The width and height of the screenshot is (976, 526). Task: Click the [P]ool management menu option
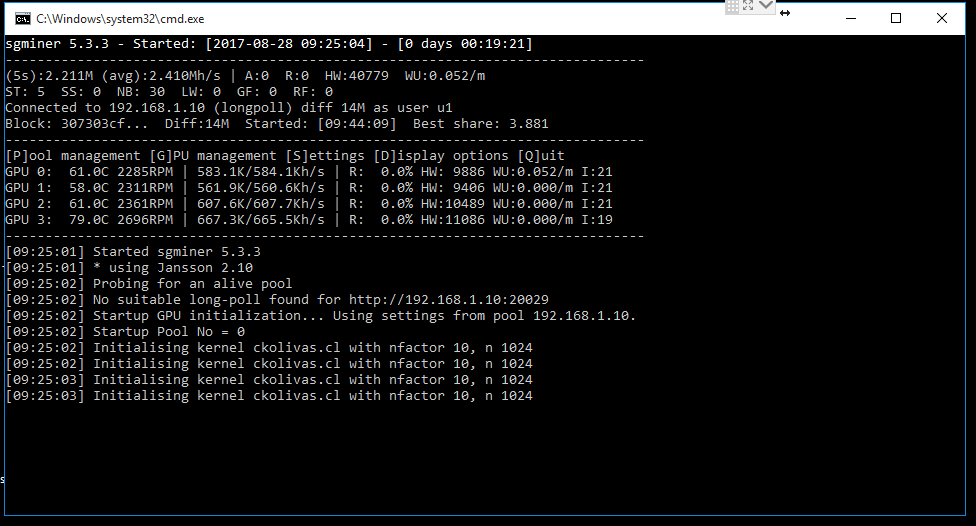pos(73,156)
